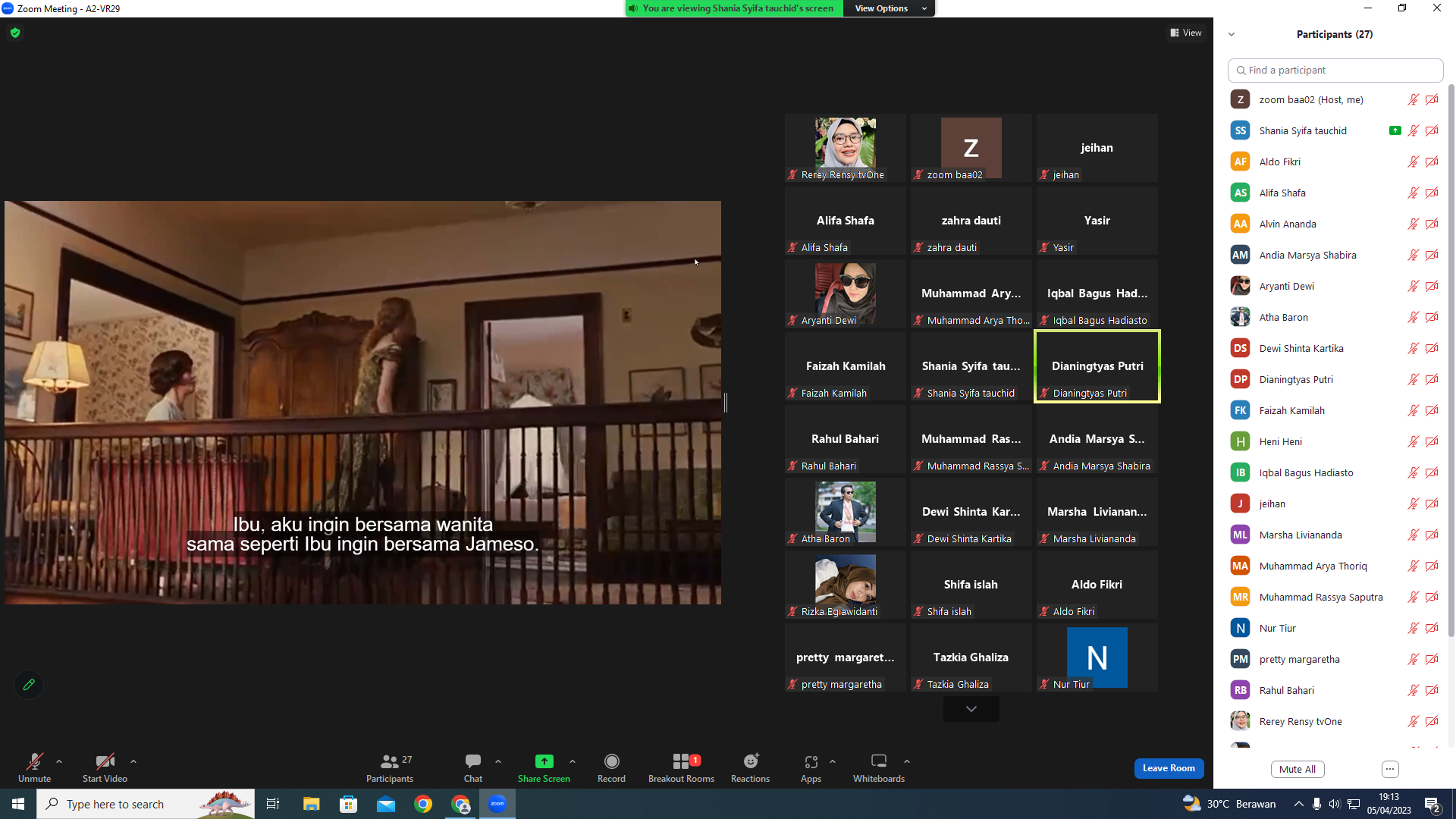Show next page of gallery participants
Image resolution: width=1456 pixels, height=819 pixels.
pos(971,709)
